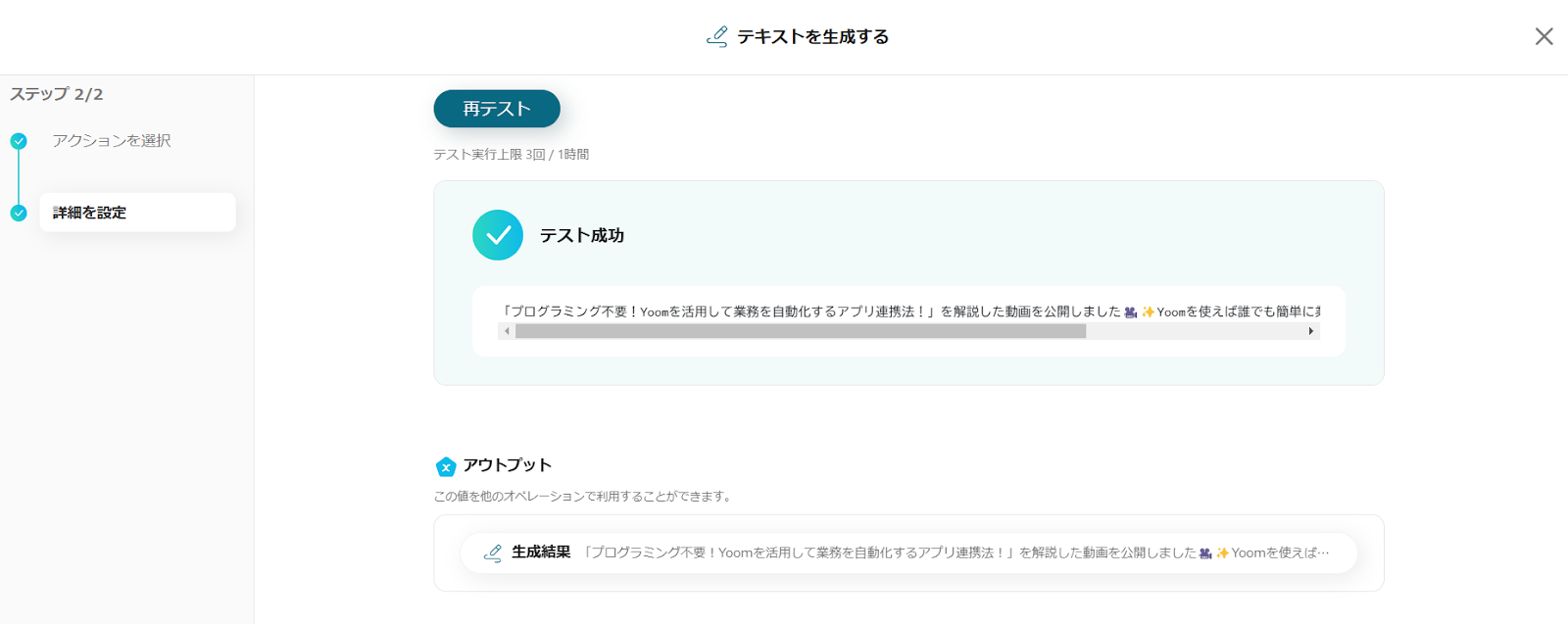Close the テキストを生成する dialog
Viewport: 1568px width, 624px height.
[x=1543, y=36]
